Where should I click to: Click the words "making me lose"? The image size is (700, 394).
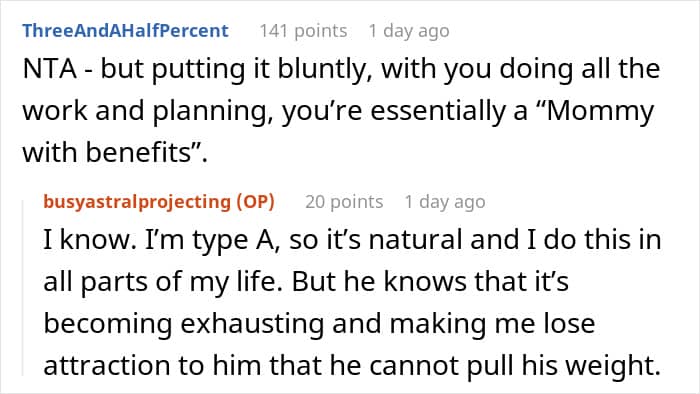pos(492,324)
